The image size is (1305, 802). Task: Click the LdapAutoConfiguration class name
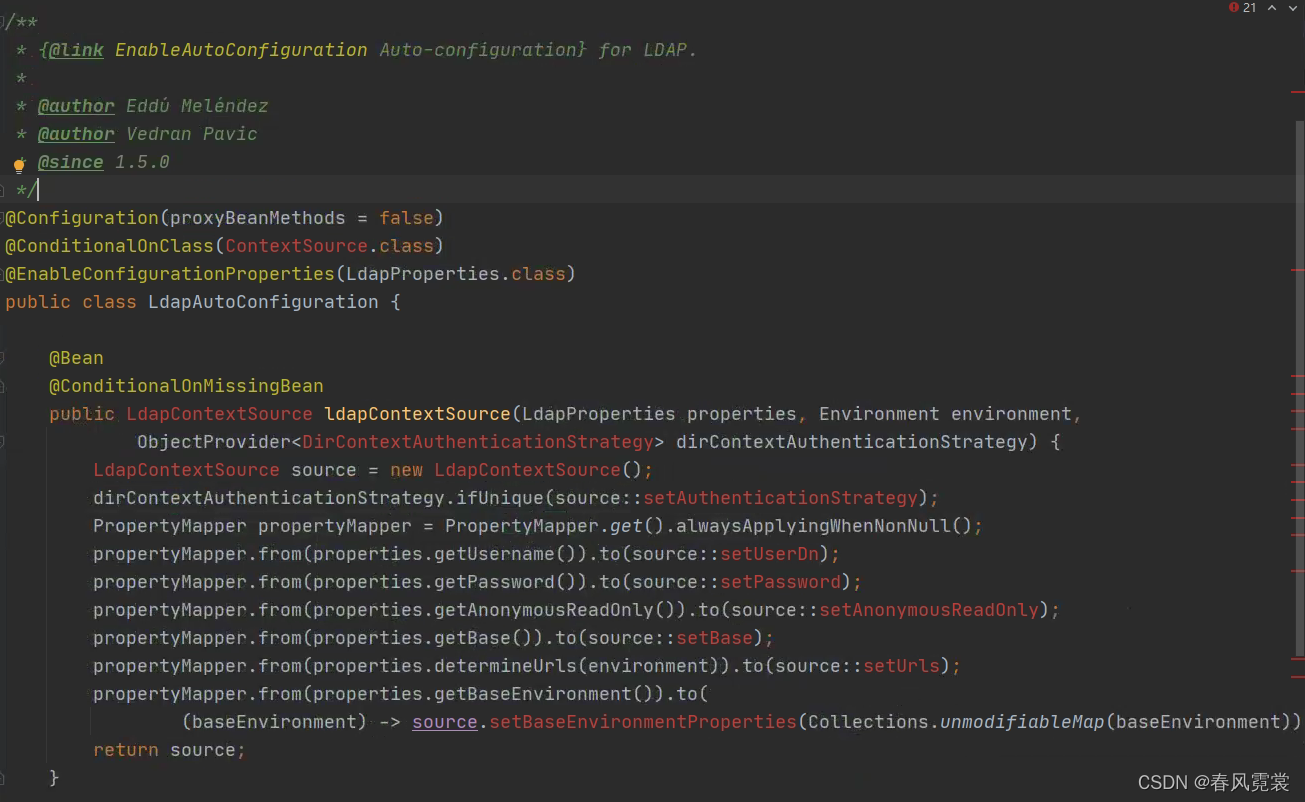tap(263, 302)
